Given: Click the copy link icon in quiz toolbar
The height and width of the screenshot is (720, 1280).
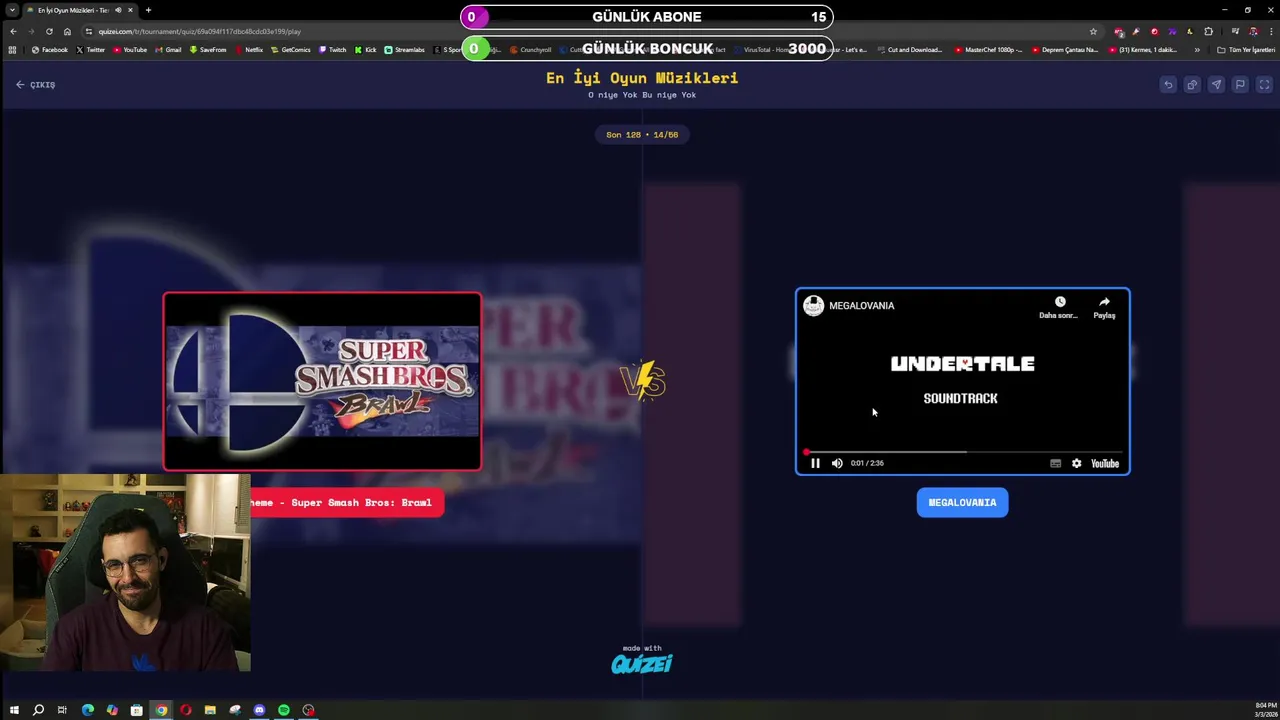Looking at the screenshot, I should tap(1192, 85).
